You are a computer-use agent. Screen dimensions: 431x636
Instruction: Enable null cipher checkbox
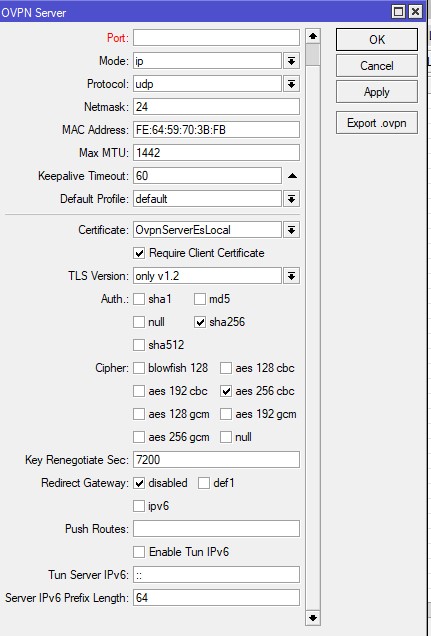pos(226,437)
